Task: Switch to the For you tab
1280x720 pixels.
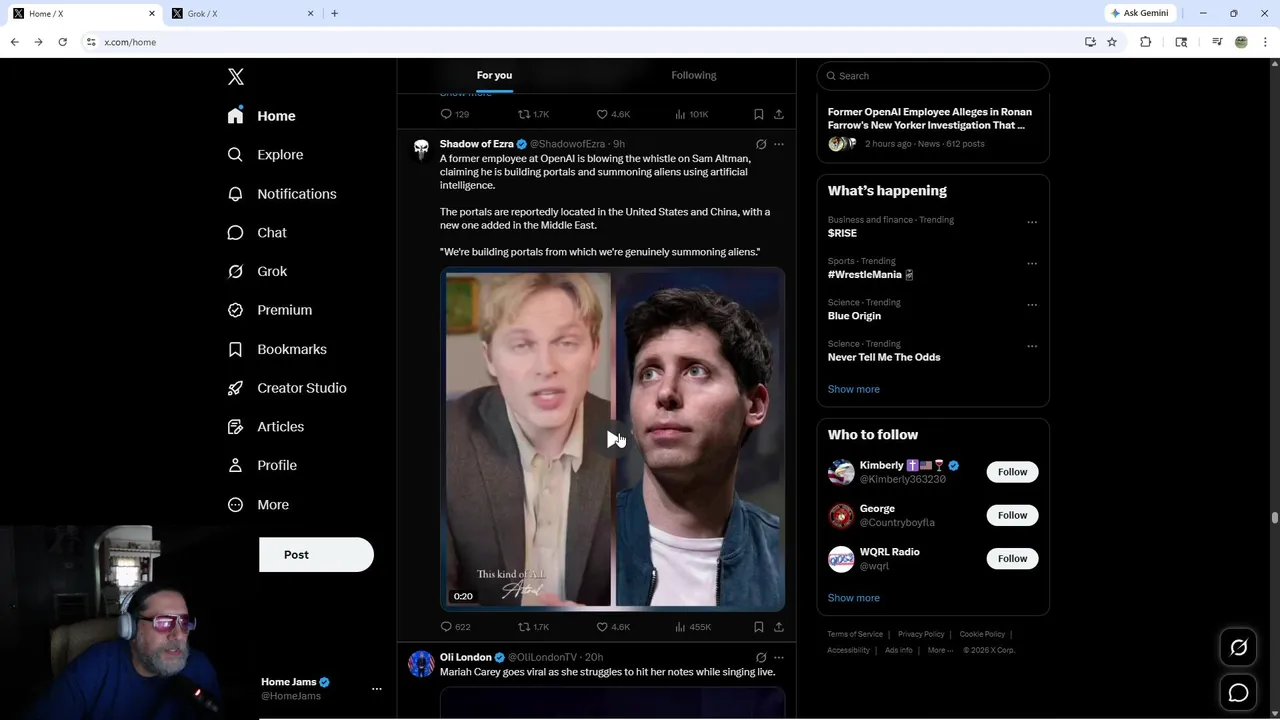Action: 494,75
